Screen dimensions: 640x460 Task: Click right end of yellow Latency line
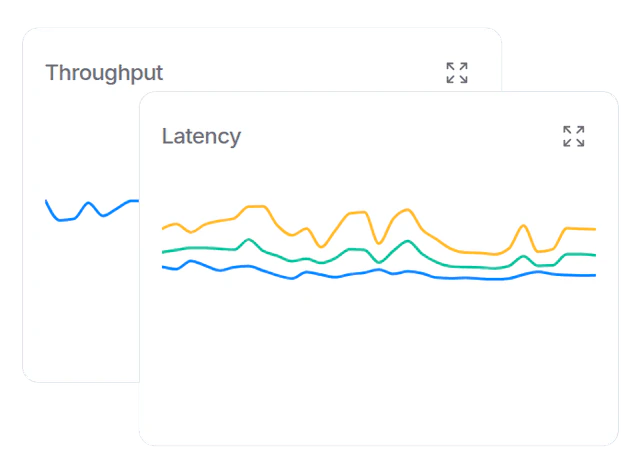[595, 230]
